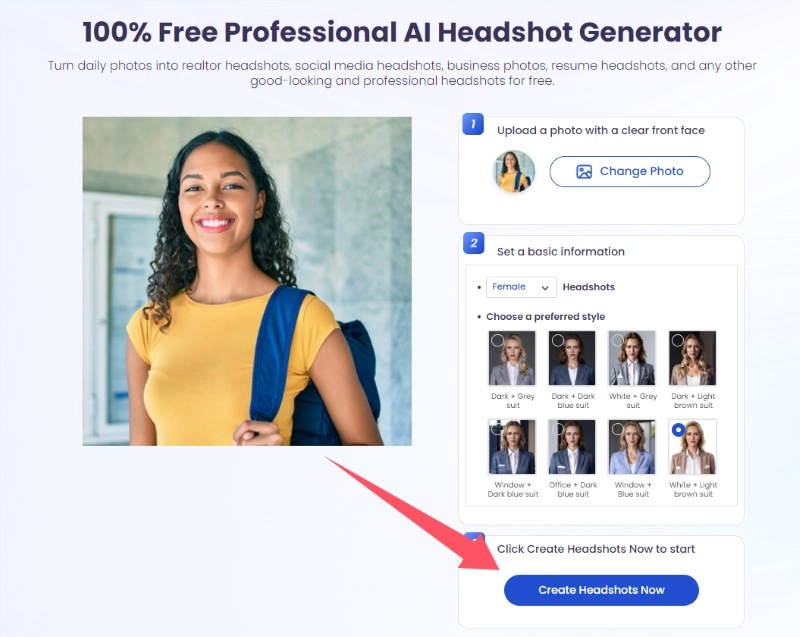Click the Change Photo button

(x=630, y=171)
